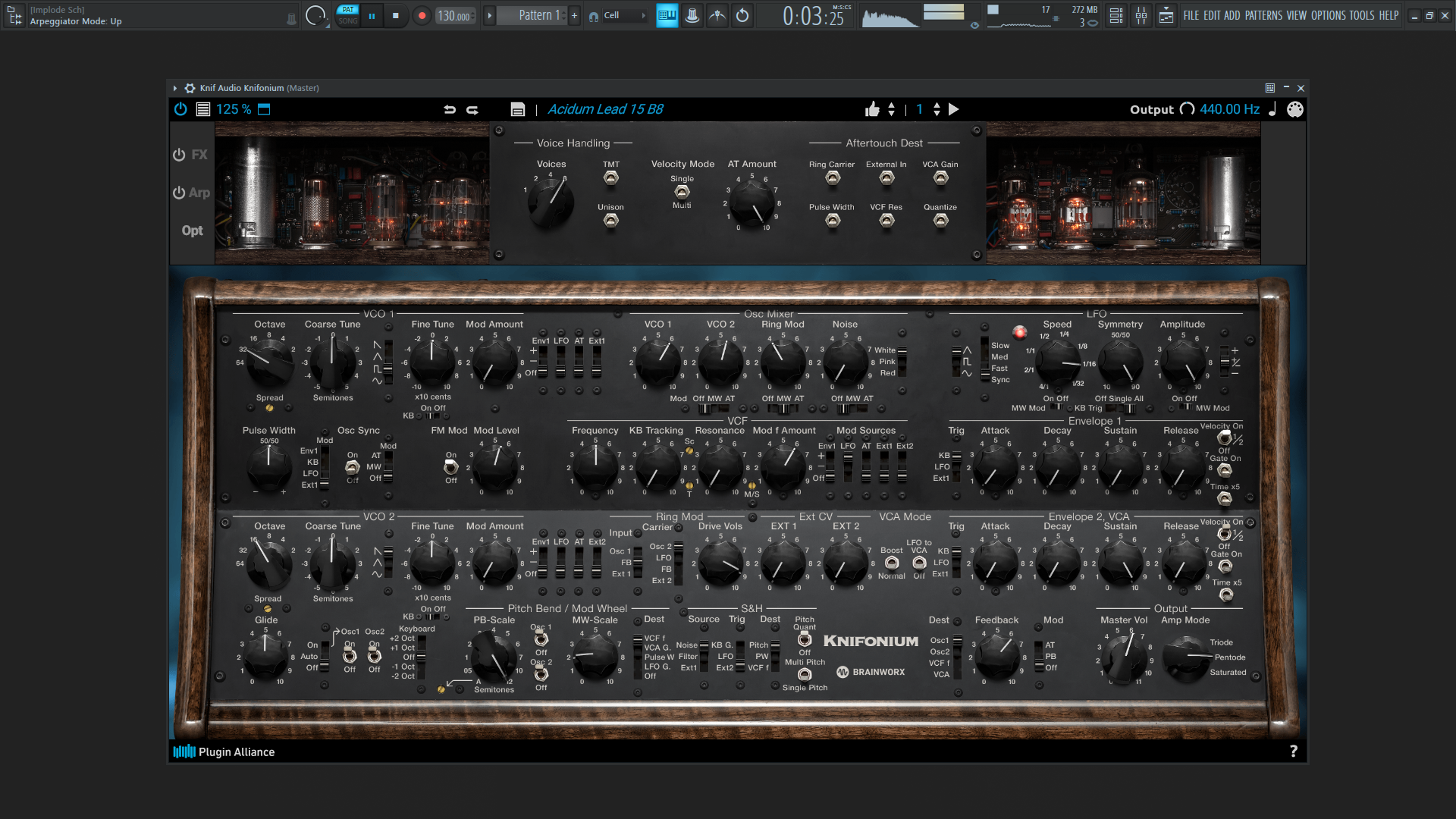The image size is (1456, 819).
Task: Toggle the Boost/Normal VCA Mode switch
Action: pos(892,563)
